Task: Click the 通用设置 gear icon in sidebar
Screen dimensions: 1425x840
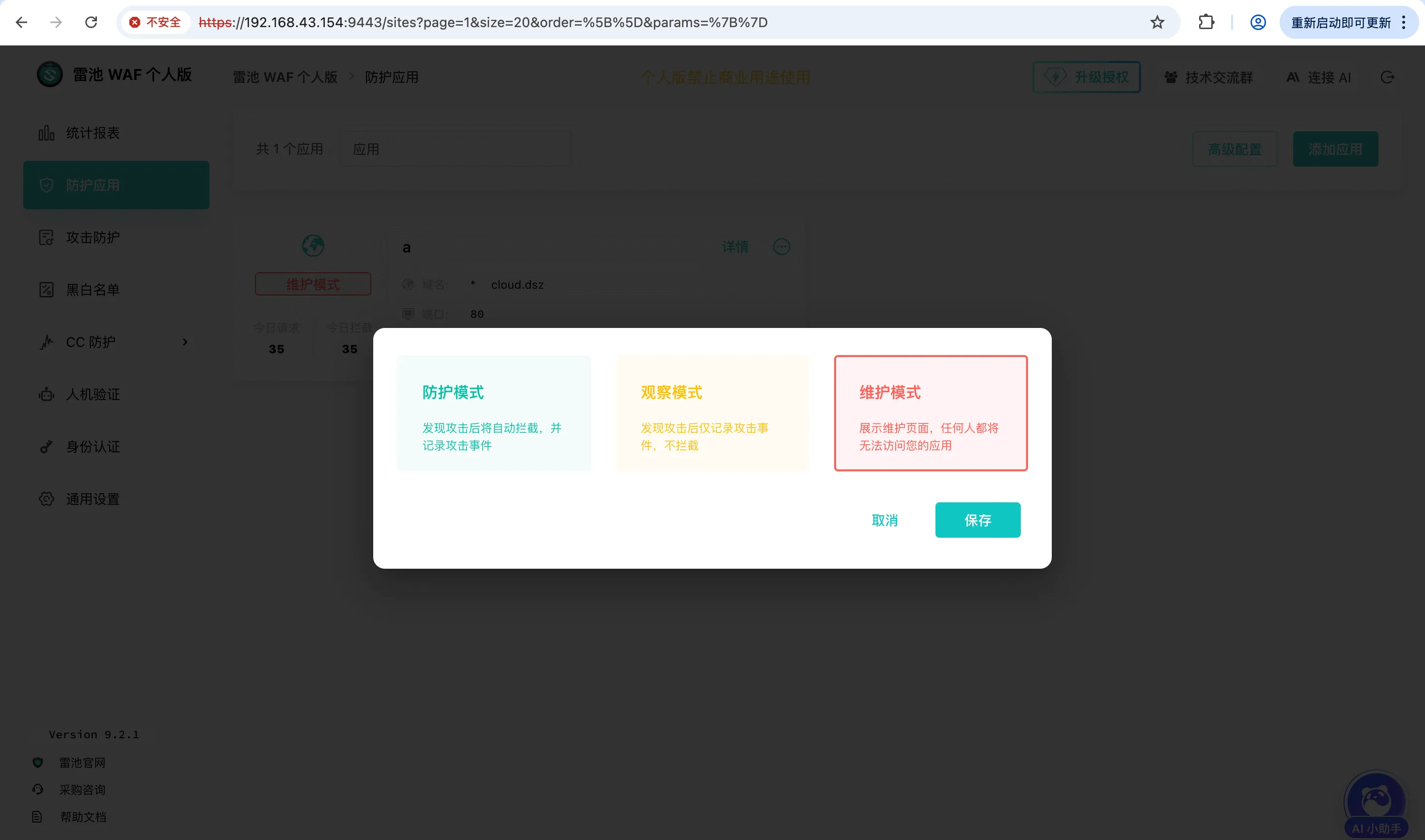Action: pyautogui.click(x=47, y=498)
